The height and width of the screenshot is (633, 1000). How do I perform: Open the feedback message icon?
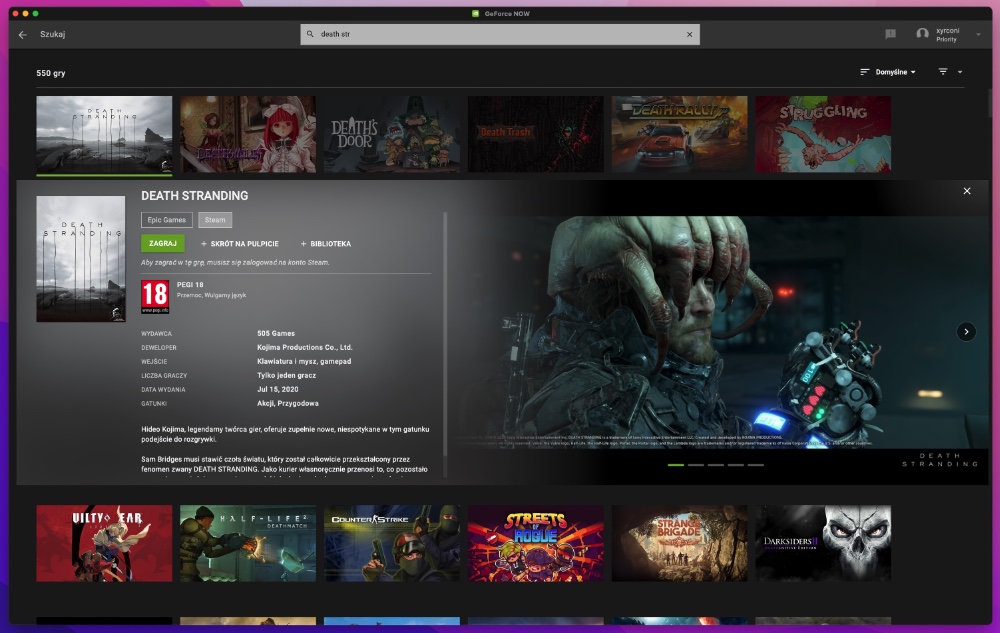point(890,34)
